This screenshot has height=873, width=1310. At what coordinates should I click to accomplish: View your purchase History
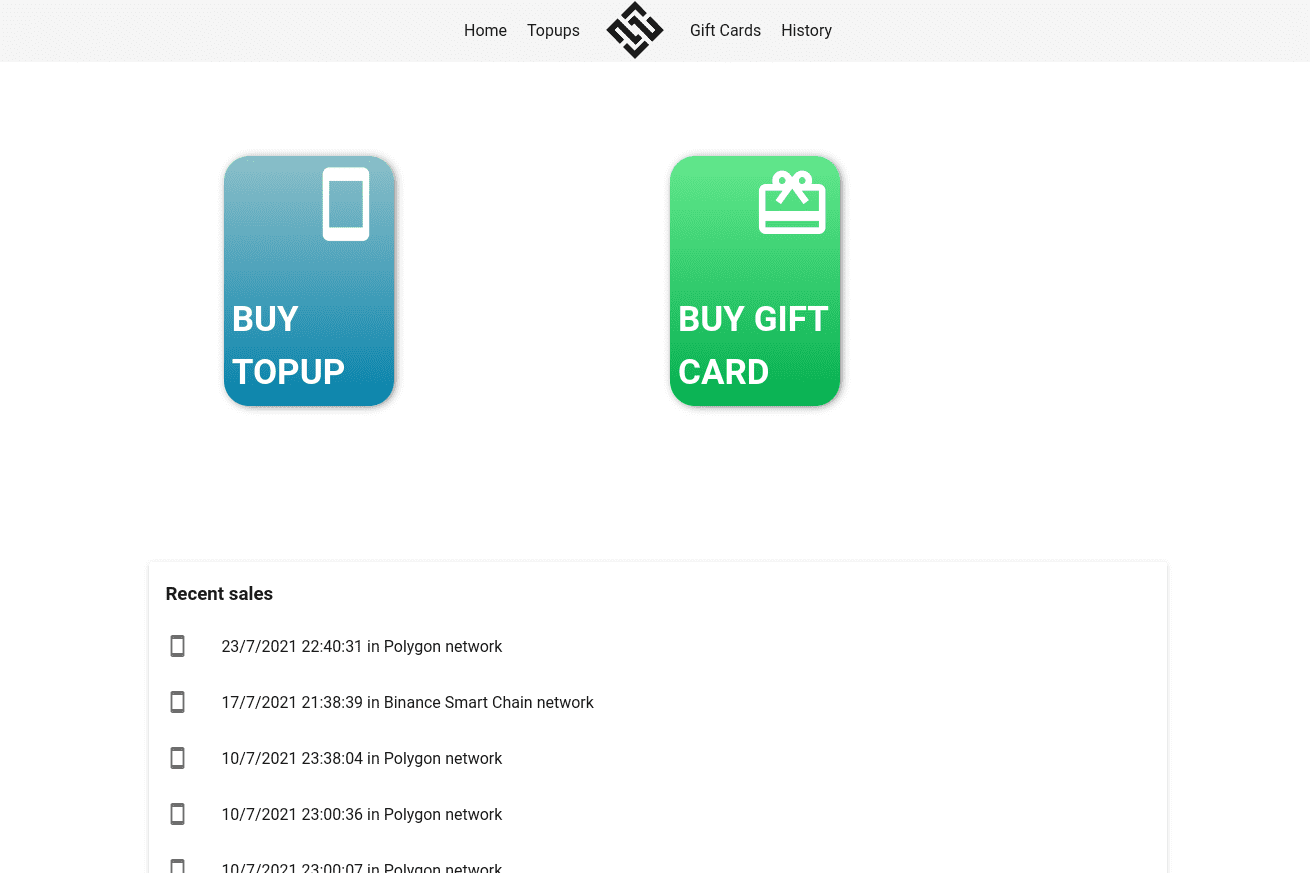tap(806, 30)
